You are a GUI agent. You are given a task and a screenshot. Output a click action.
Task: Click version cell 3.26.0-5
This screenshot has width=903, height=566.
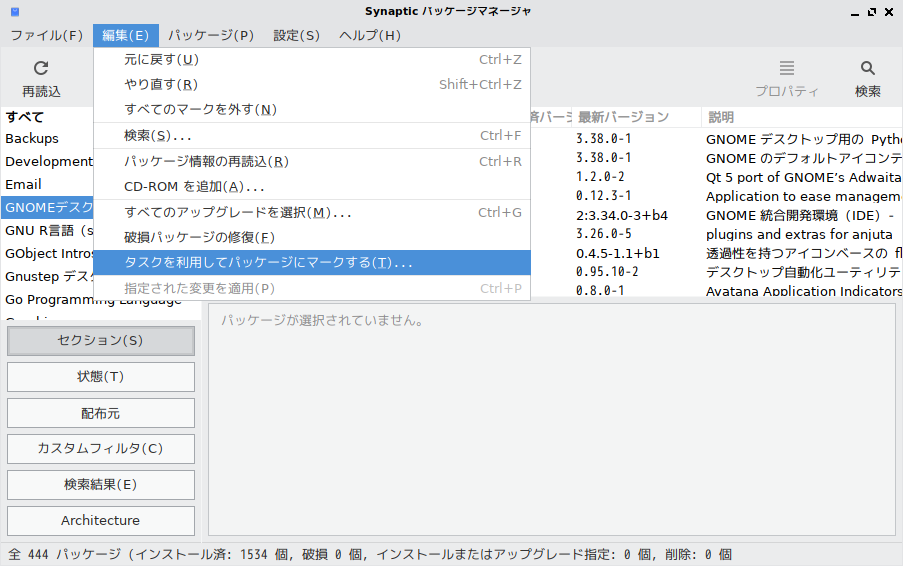tap(604, 234)
